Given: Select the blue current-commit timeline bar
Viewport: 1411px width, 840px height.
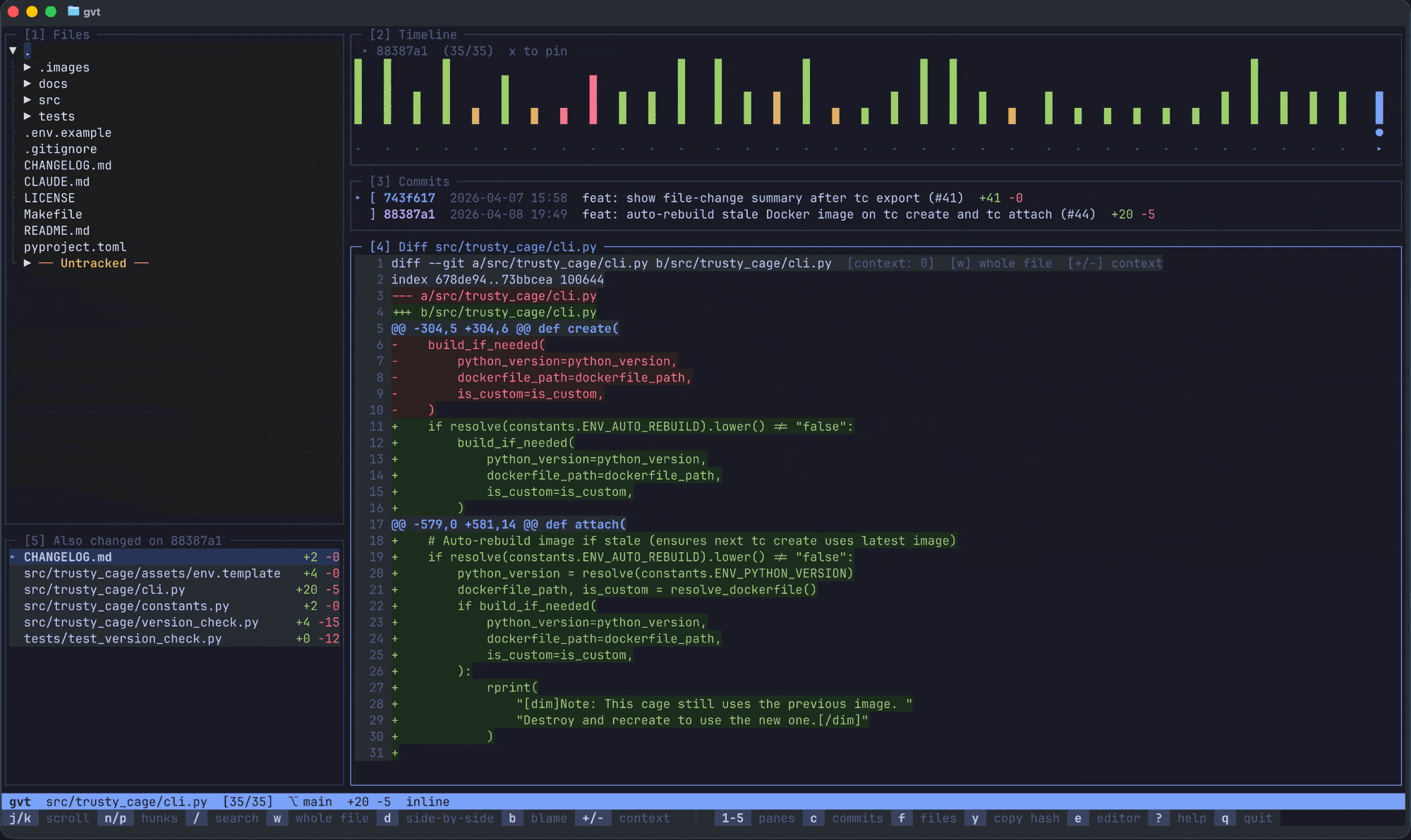Looking at the screenshot, I should click(x=1379, y=107).
